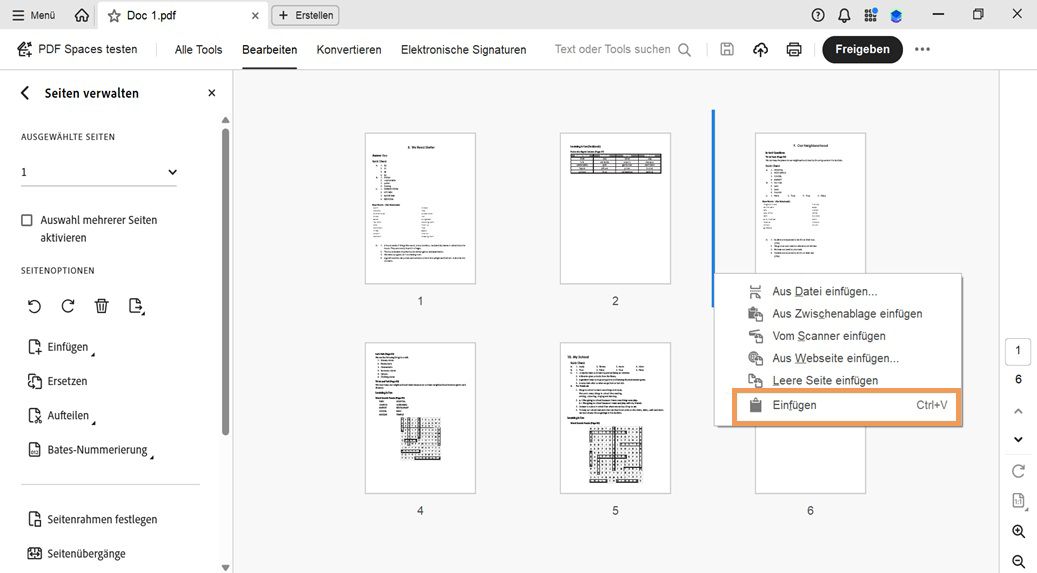Rotate page counterclockwise icon
Viewport: 1037px width, 573px height.
(x=34, y=306)
